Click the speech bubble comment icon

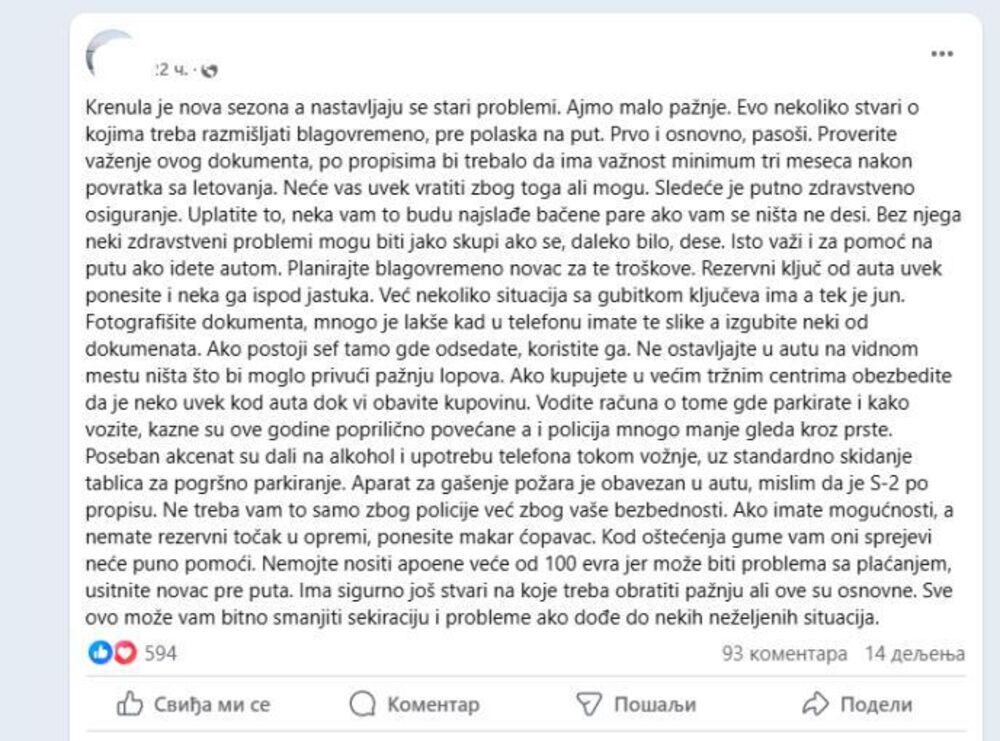(361, 704)
